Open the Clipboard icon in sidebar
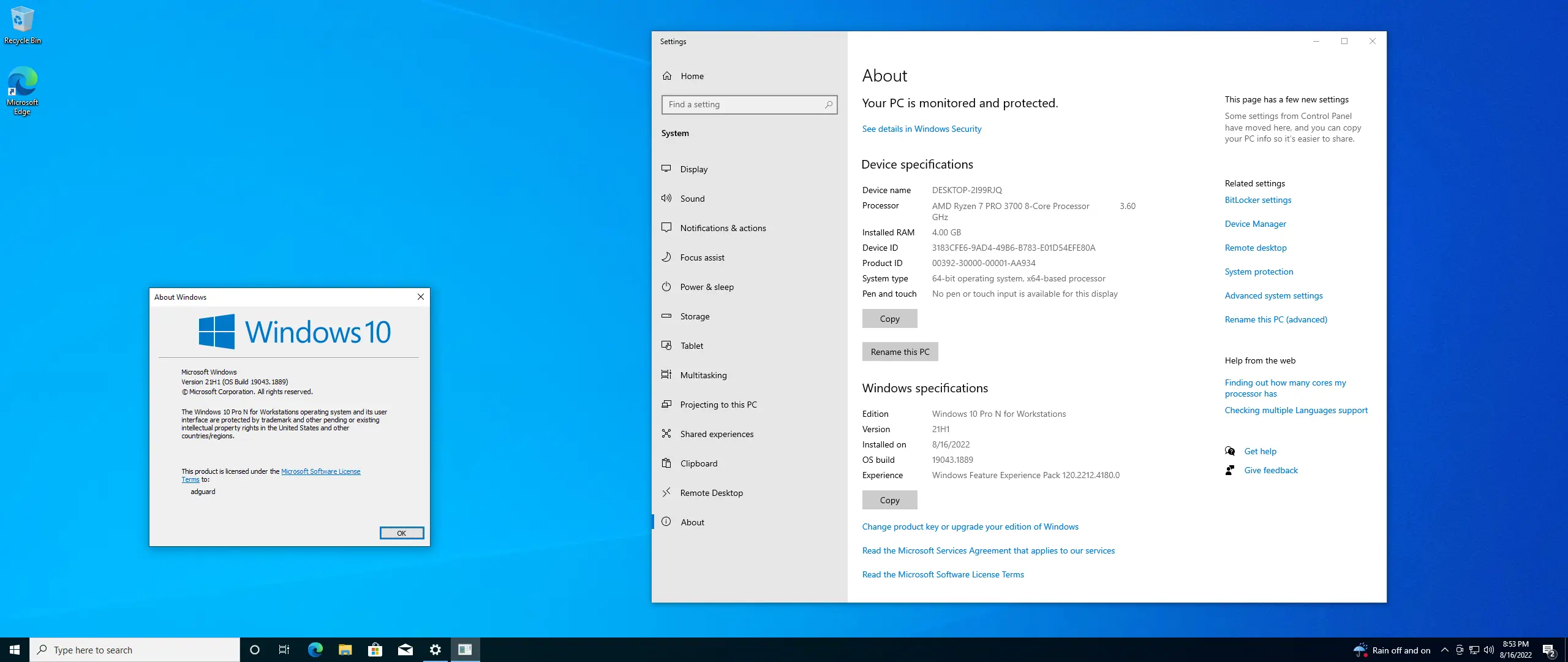 pyautogui.click(x=666, y=463)
